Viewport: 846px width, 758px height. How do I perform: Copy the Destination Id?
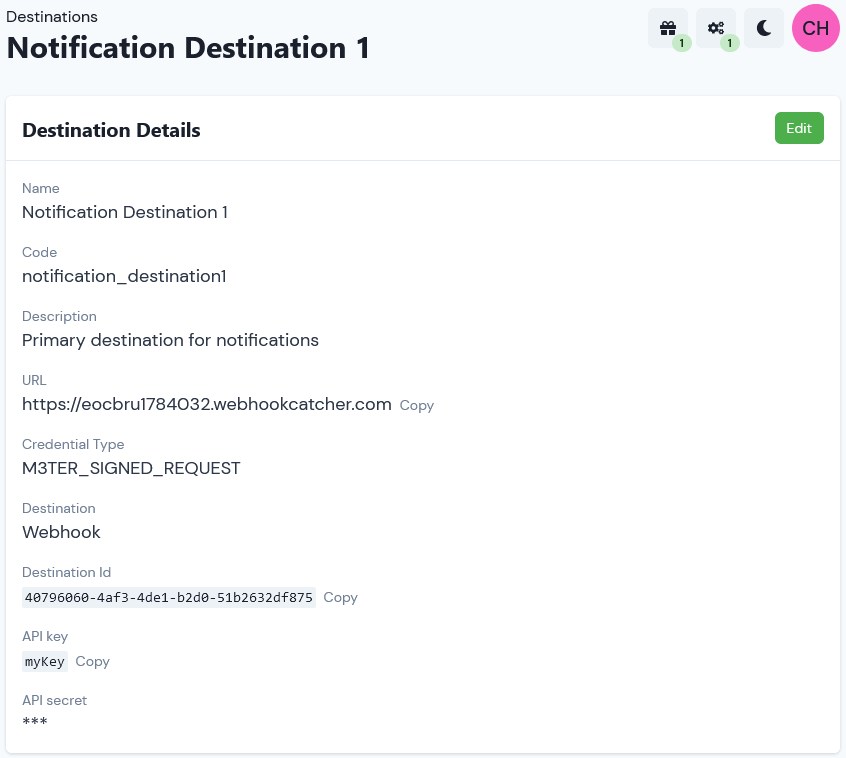pos(340,597)
